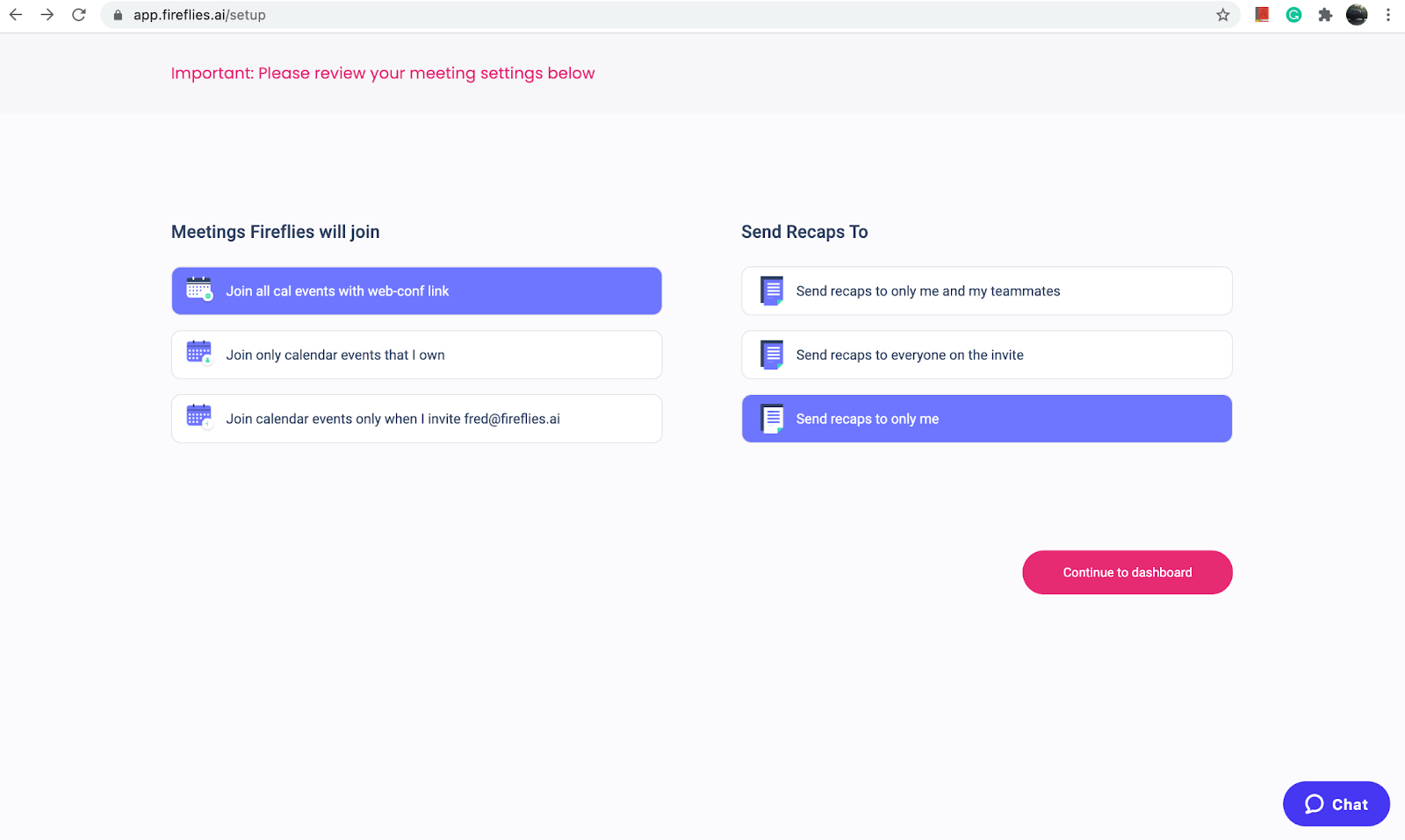Screen dimensions: 1405x840
Task: Open the Grammarly extension icon
Action: tap(1293, 15)
